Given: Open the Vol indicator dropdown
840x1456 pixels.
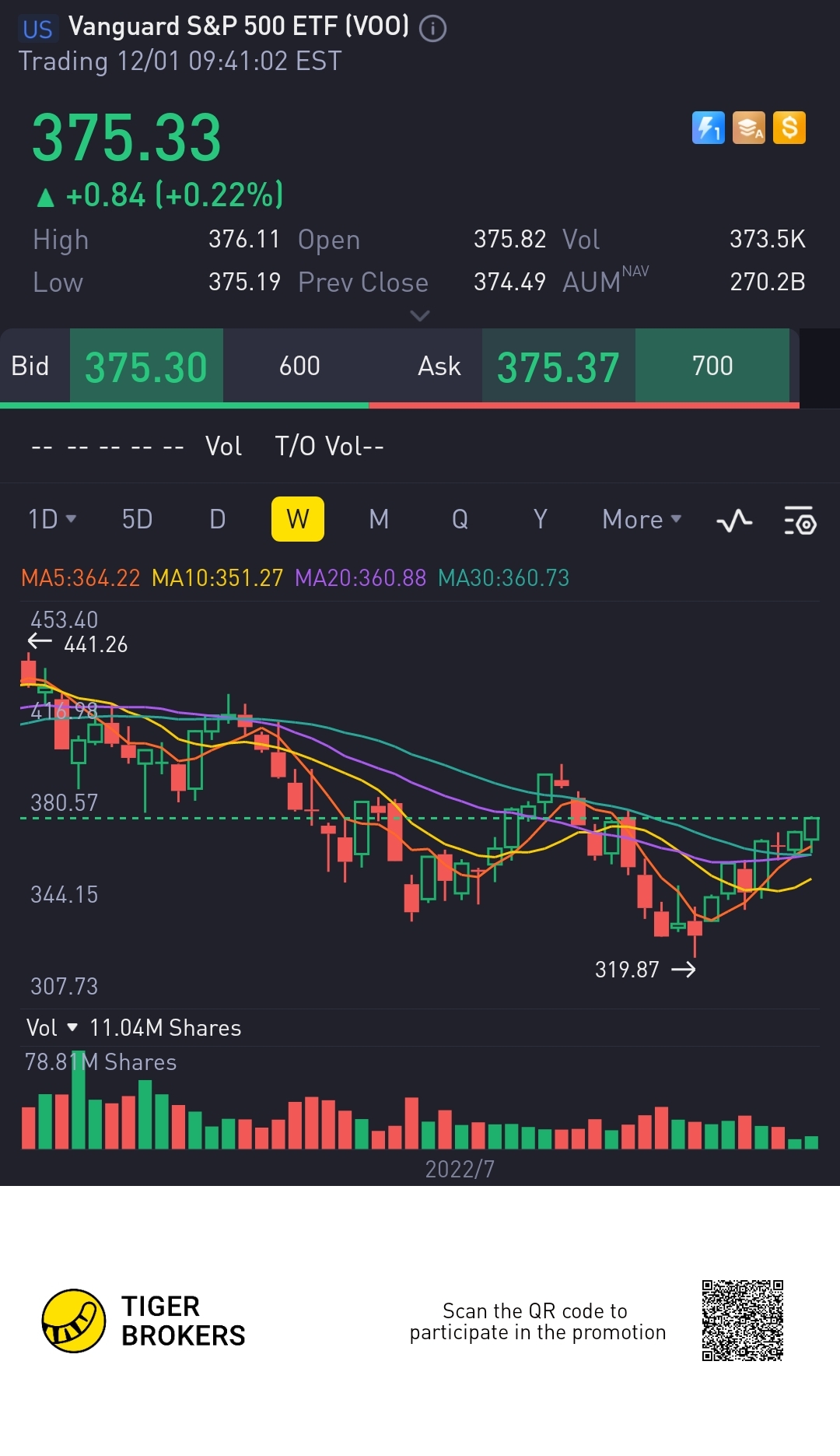Looking at the screenshot, I should (x=51, y=1027).
